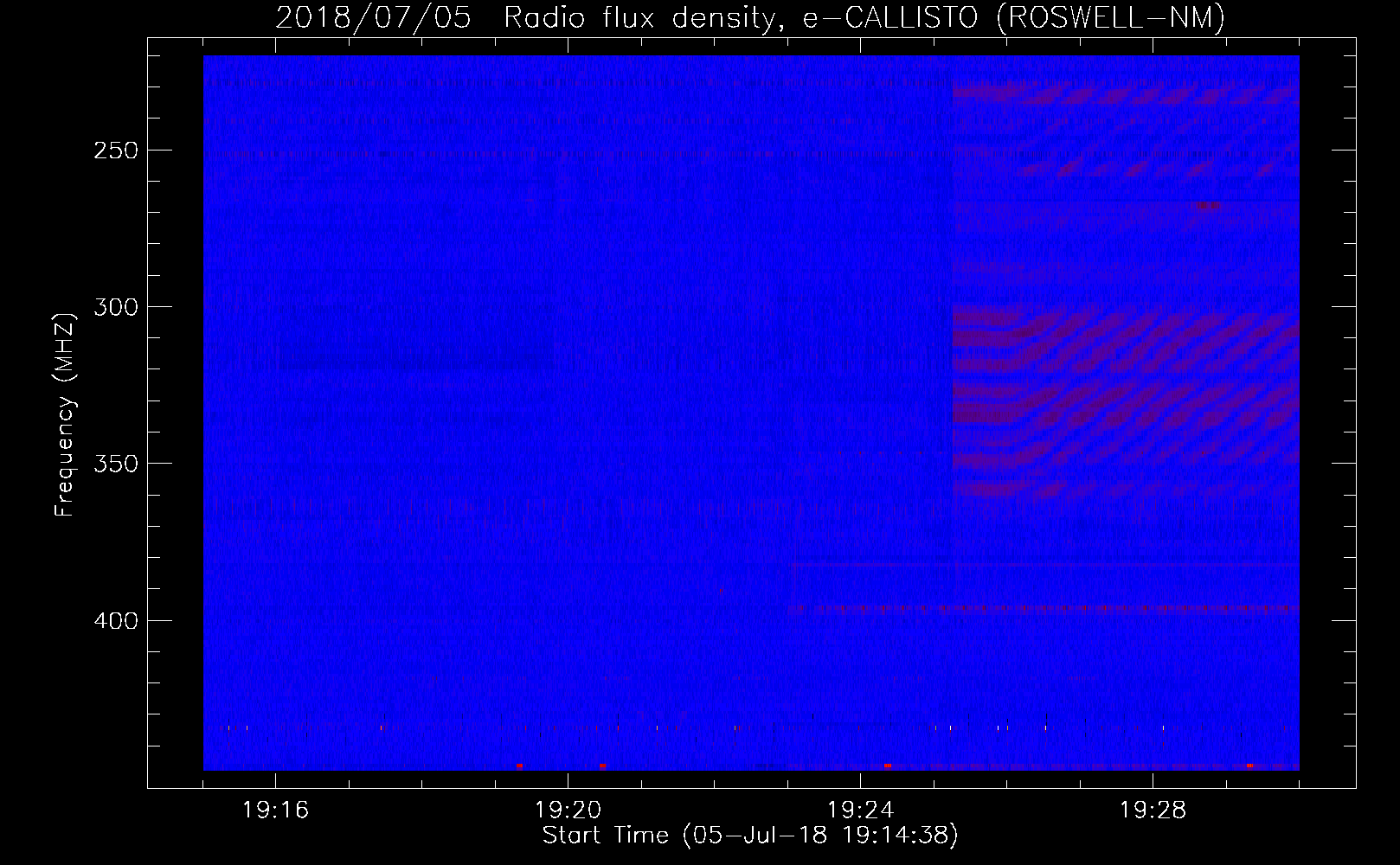Click the plot title mentioning e-CALLISTO ROSWELL-NM
The image size is (1400, 865).
click(750, 17)
